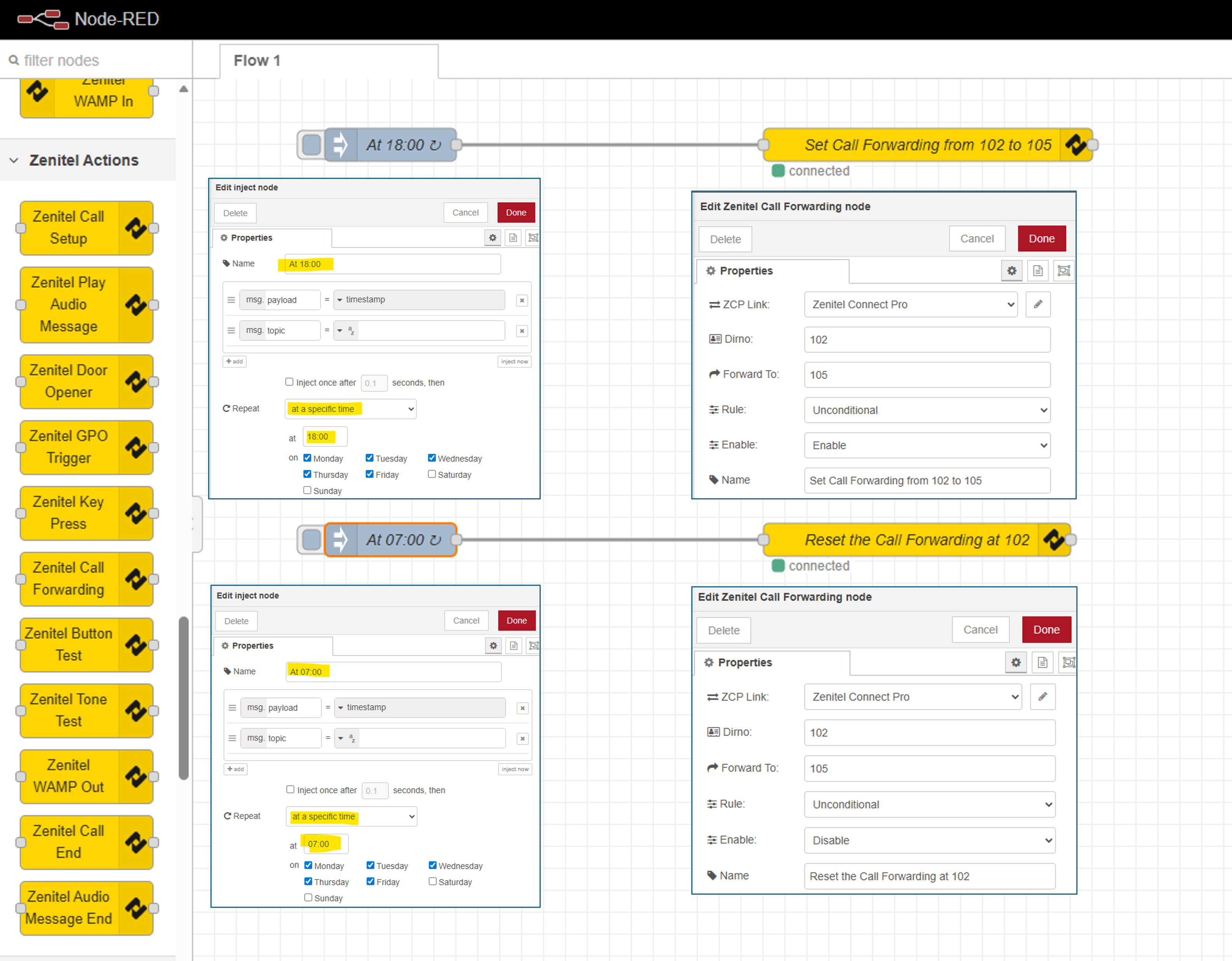Click inject now button in bottom inject editor
The height and width of the screenshot is (961, 1232).
(515, 769)
